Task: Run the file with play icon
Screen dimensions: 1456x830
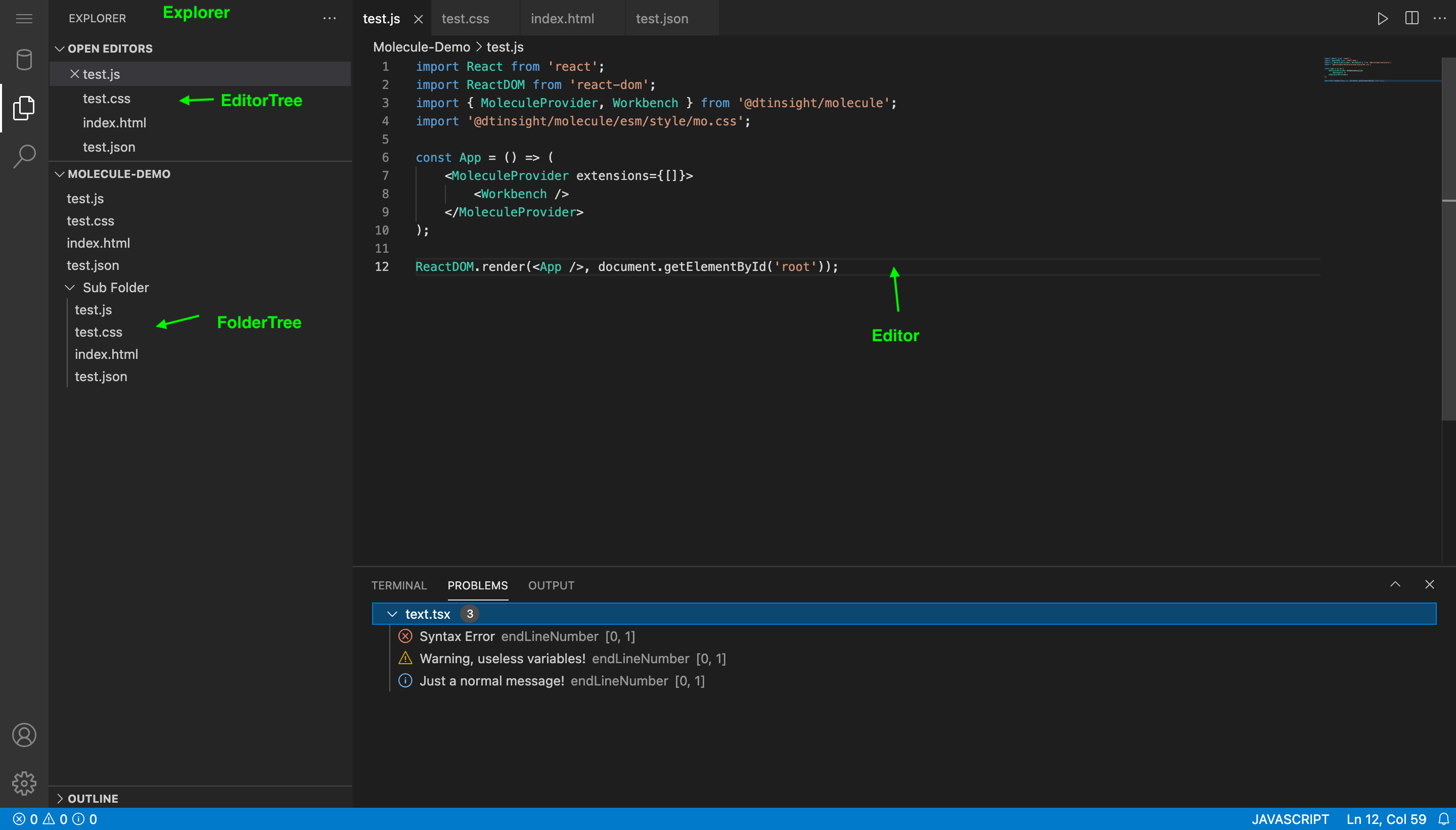Action: [1383, 19]
